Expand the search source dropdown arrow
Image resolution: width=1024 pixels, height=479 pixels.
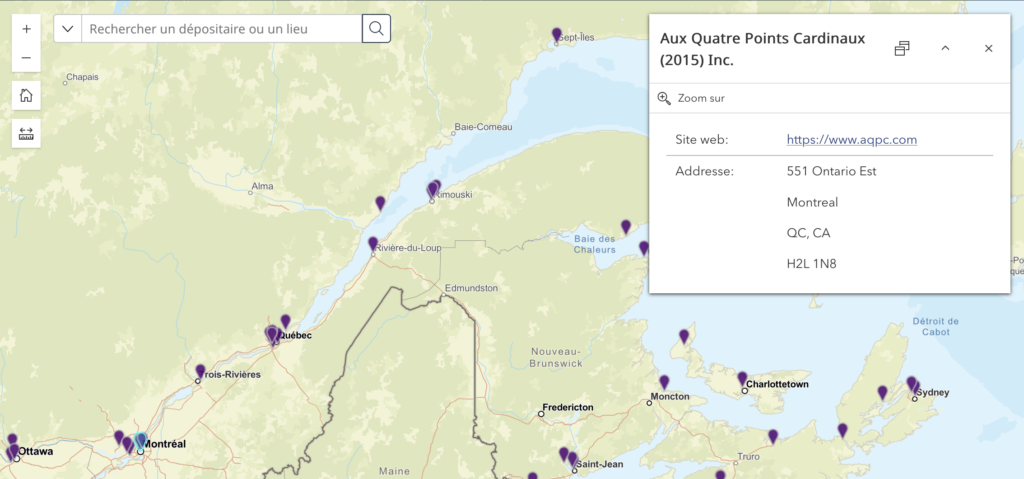point(67,29)
